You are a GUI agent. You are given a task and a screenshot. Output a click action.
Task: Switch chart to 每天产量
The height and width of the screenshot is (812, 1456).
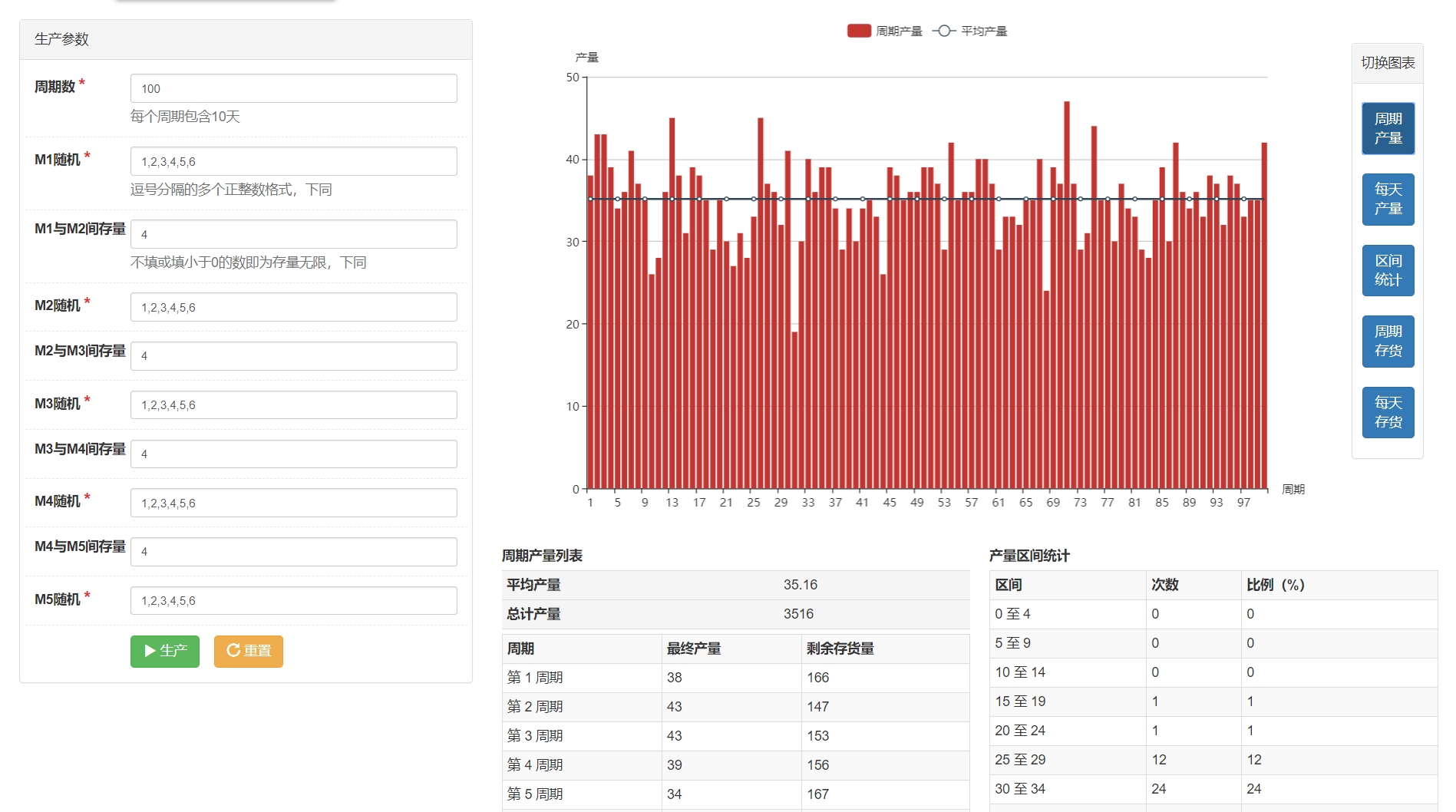pyautogui.click(x=1388, y=200)
